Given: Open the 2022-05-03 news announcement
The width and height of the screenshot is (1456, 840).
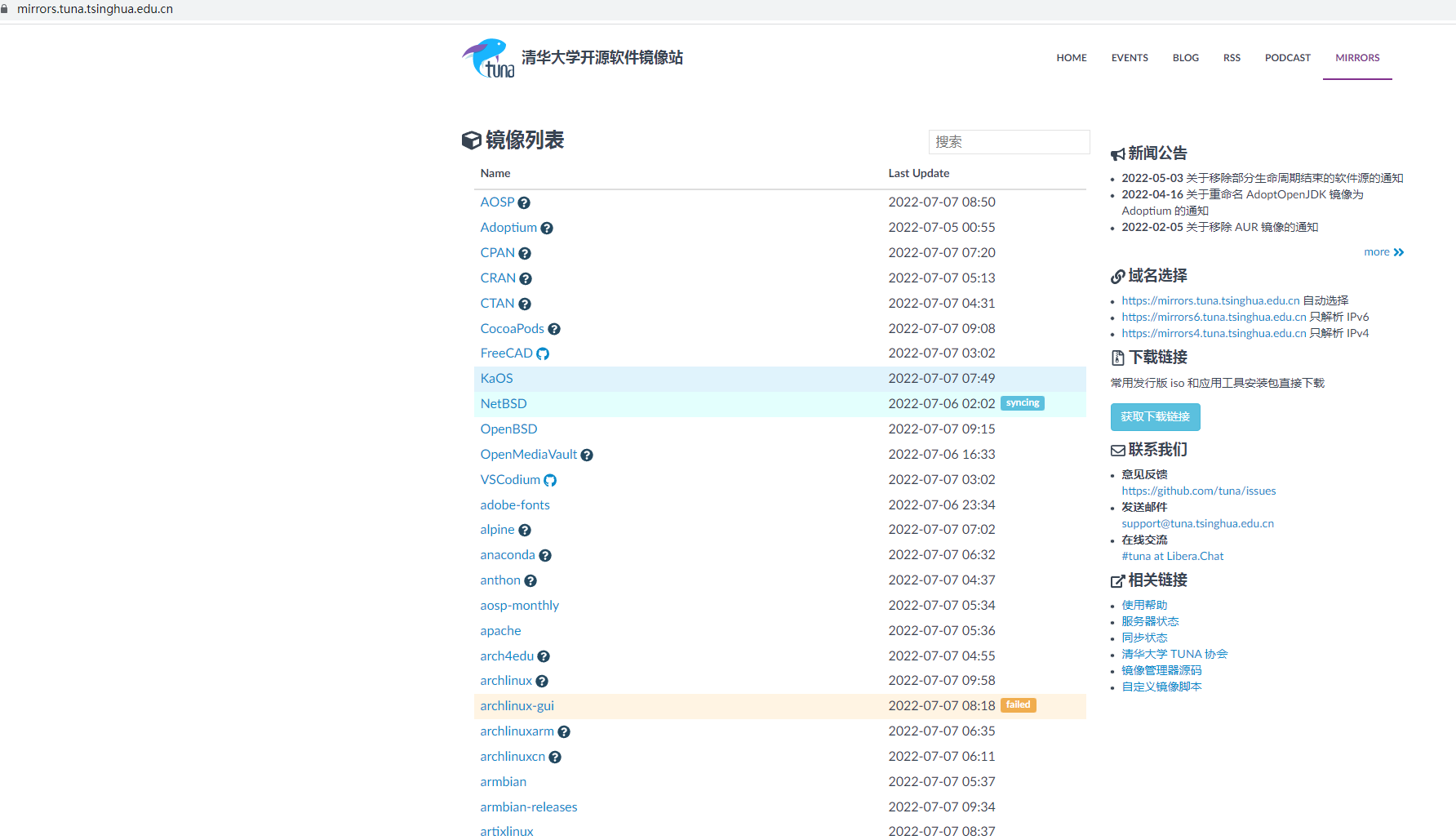Looking at the screenshot, I should [x=1262, y=179].
